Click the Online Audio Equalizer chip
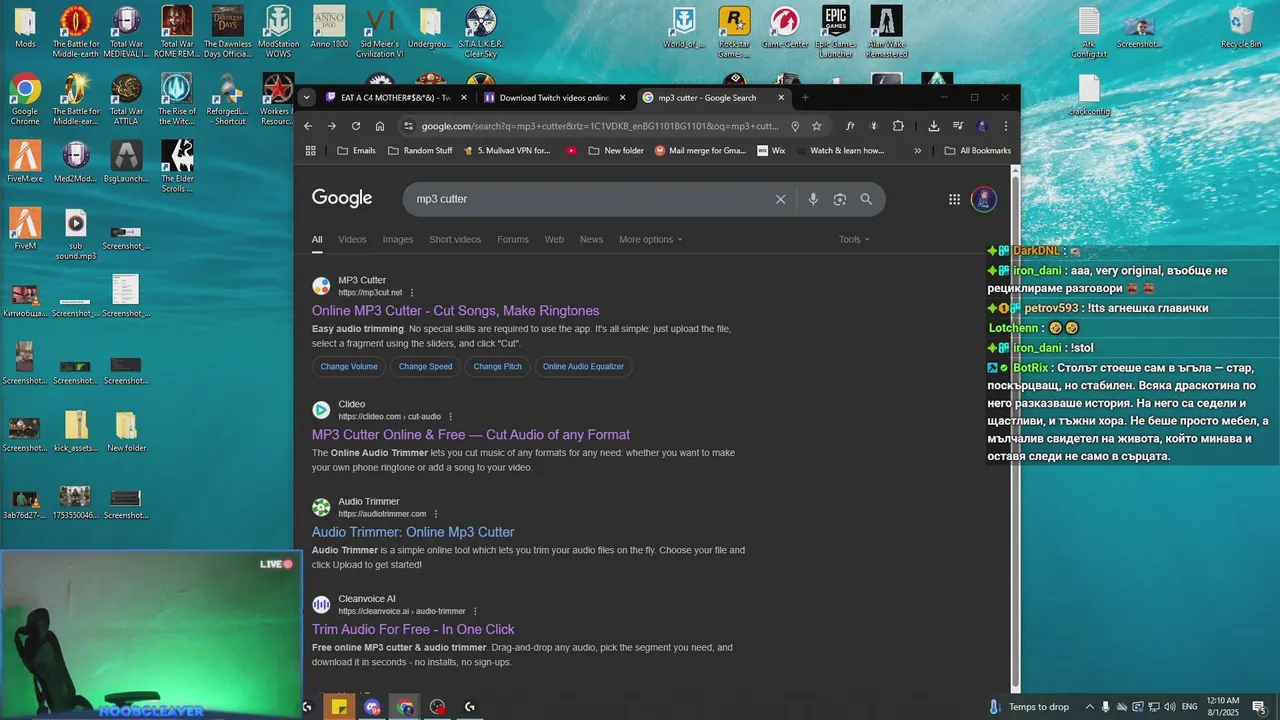Viewport: 1280px width, 720px height. click(x=583, y=367)
